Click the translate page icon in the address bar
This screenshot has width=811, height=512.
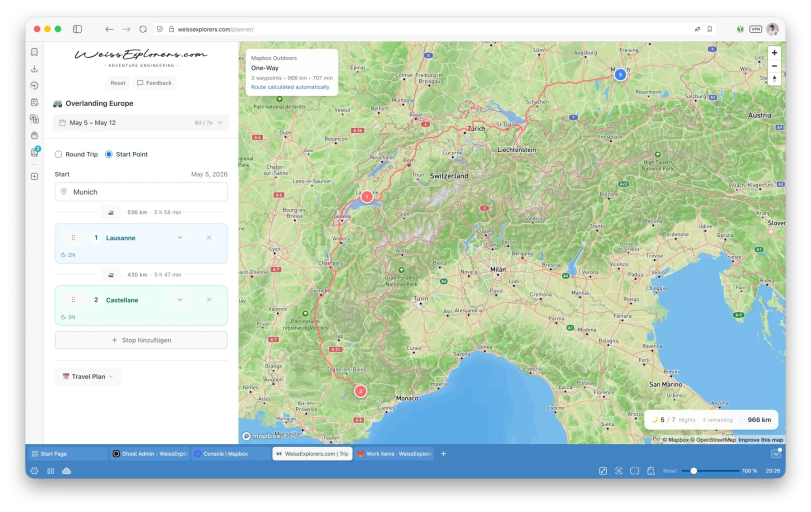point(697,29)
